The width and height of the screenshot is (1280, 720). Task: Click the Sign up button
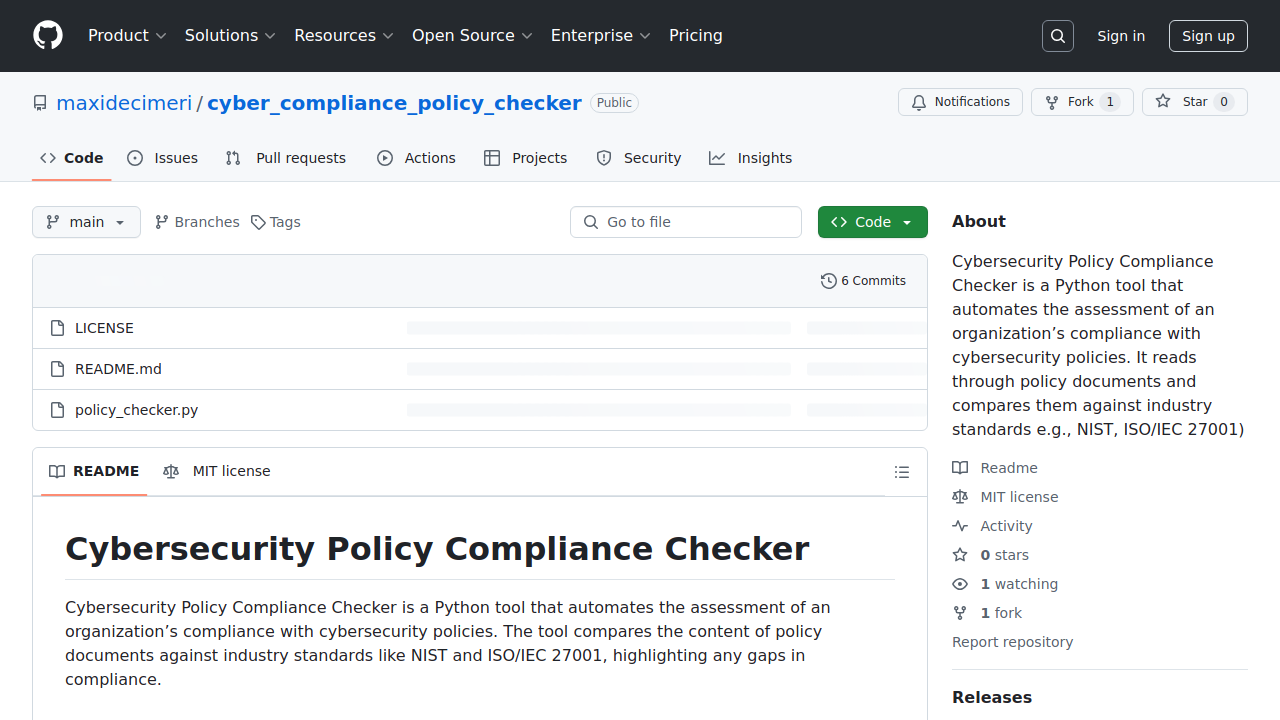click(1208, 36)
